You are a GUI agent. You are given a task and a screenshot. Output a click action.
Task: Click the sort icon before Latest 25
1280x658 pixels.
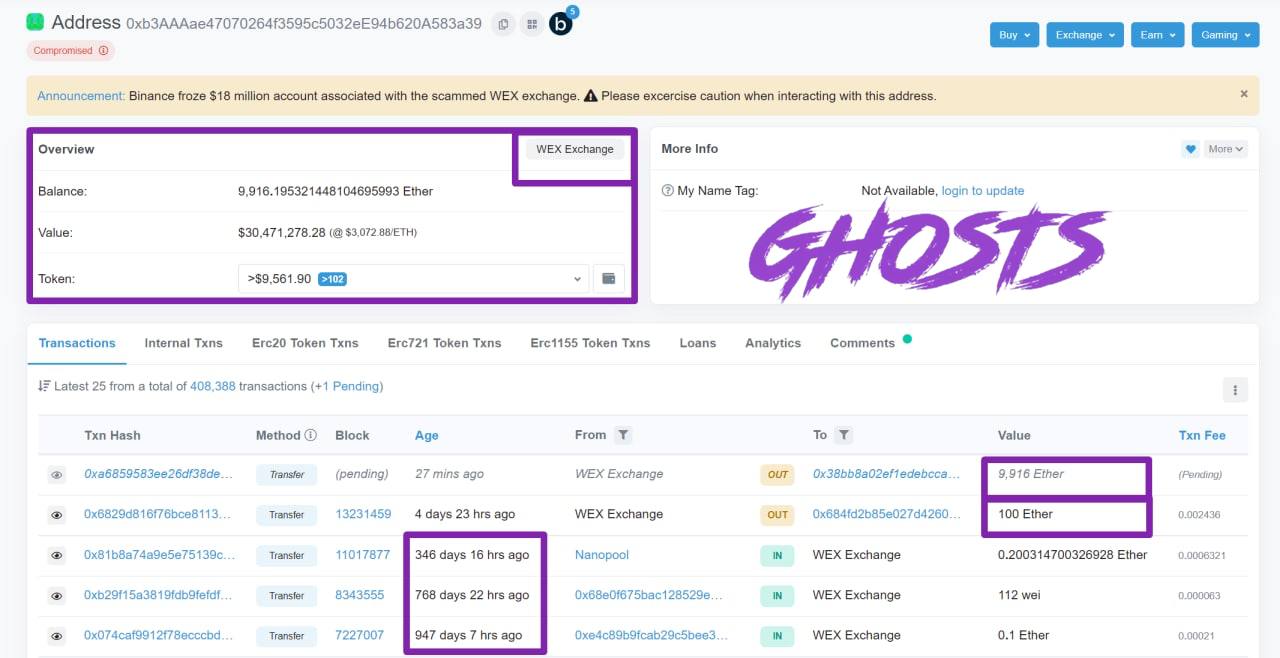click(43, 386)
